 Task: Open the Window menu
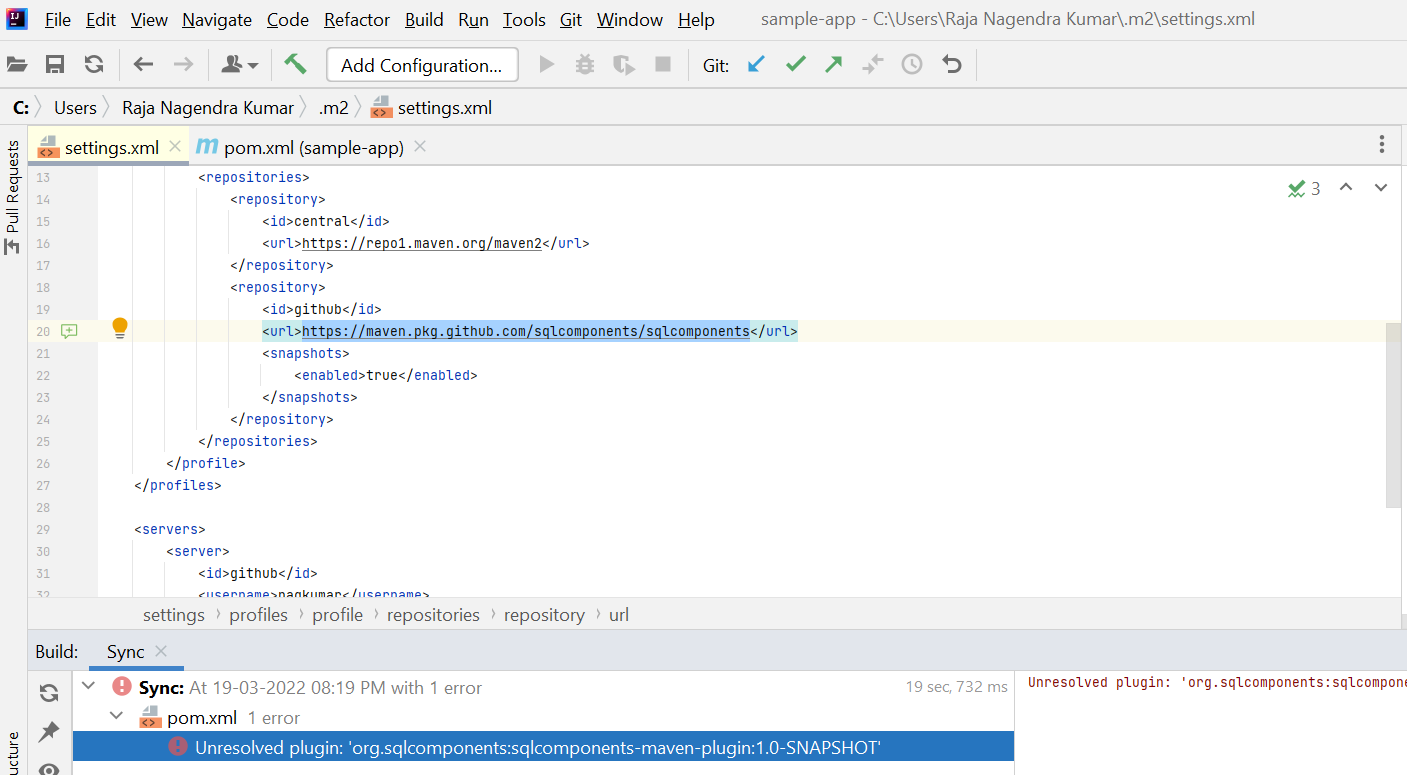coord(630,20)
